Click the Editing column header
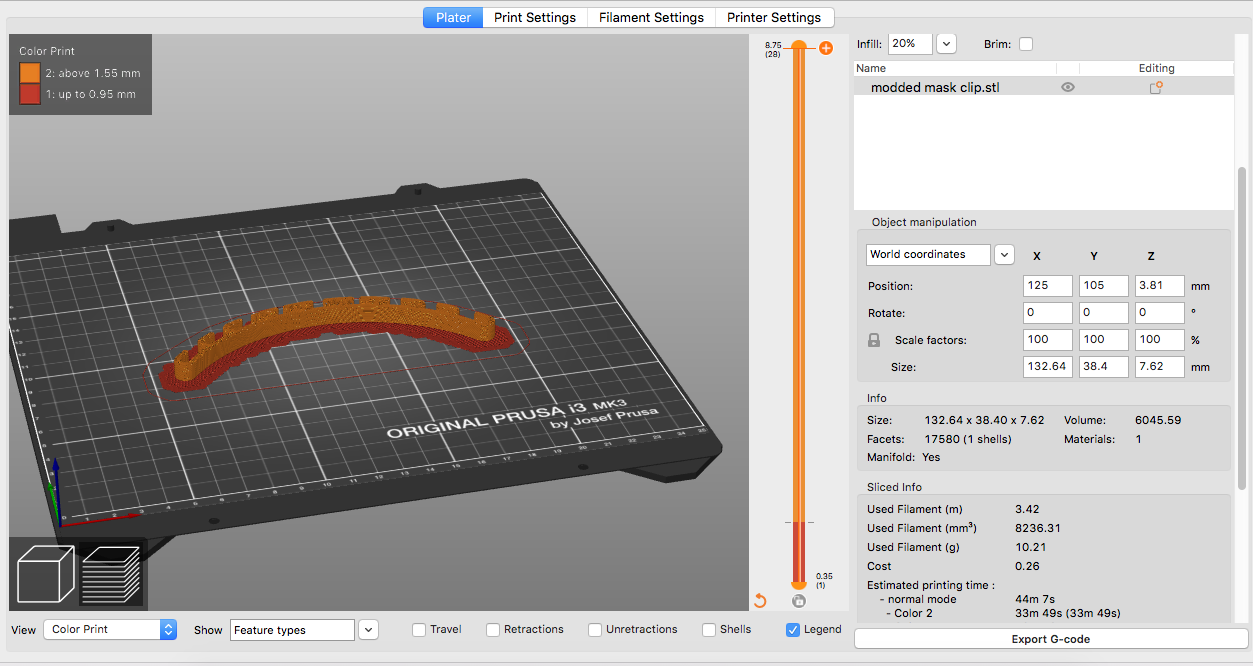The width and height of the screenshot is (1253, 666). coord(1157,68)
